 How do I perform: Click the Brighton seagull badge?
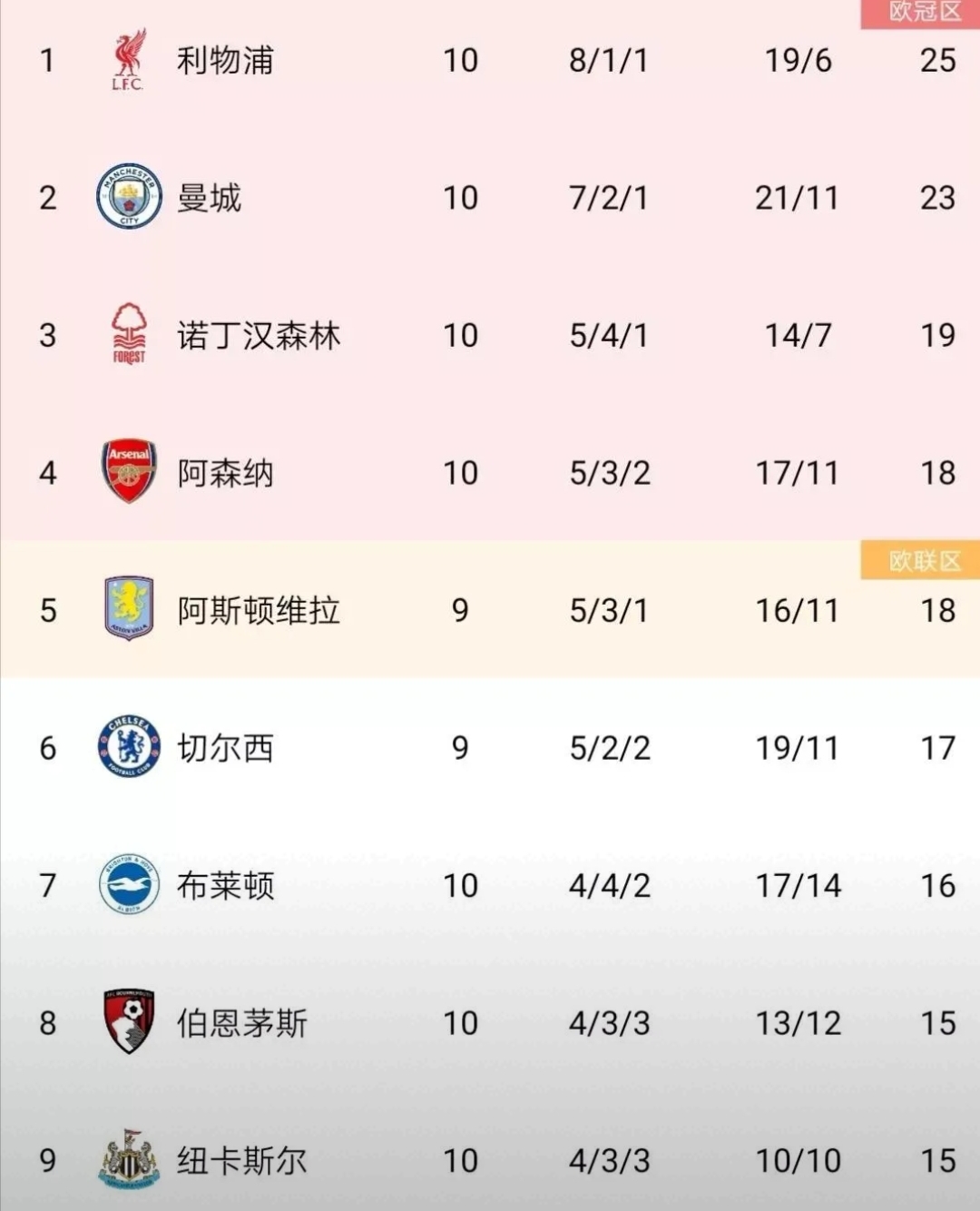(129, 884)
